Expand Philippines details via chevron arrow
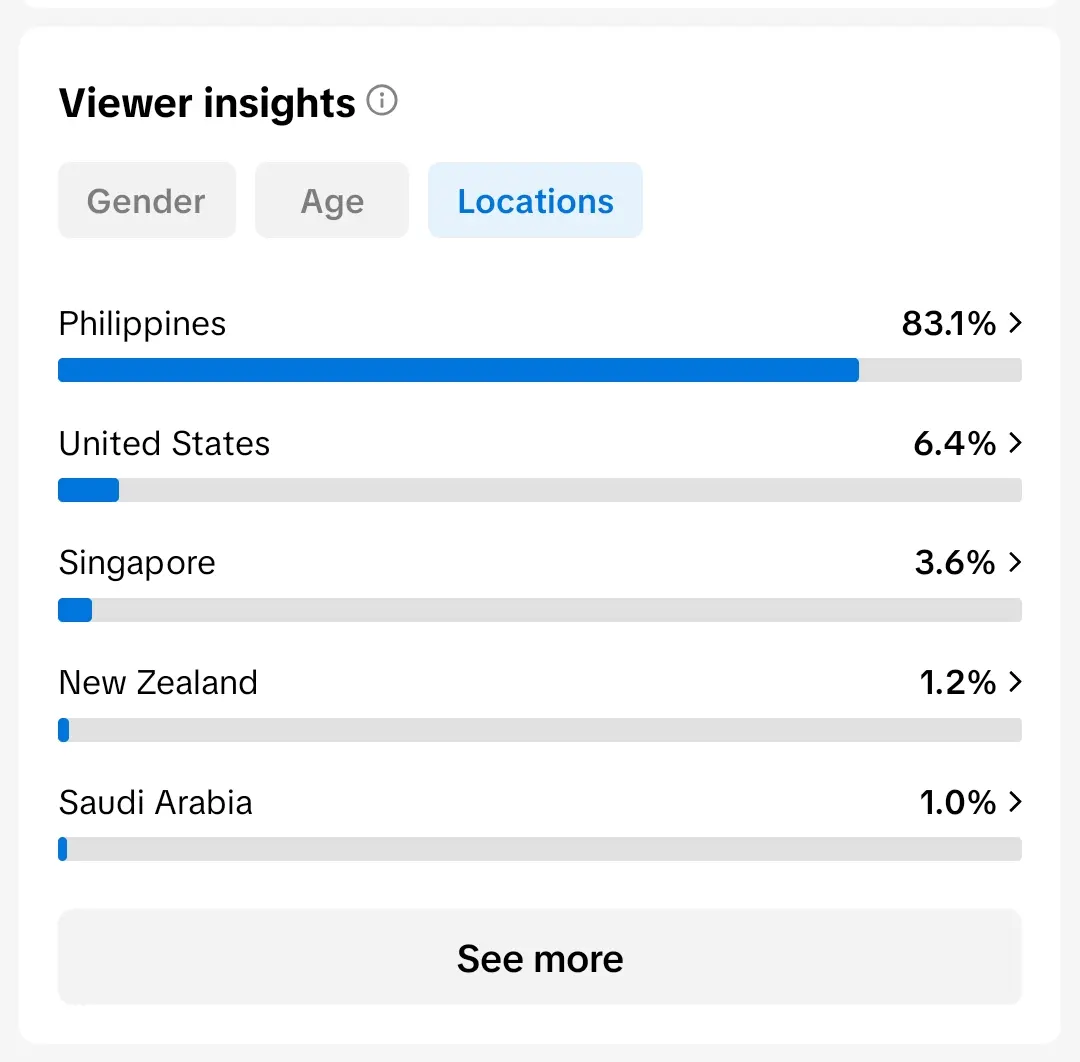1080x1062 pixels. [x=1015, y=322]
